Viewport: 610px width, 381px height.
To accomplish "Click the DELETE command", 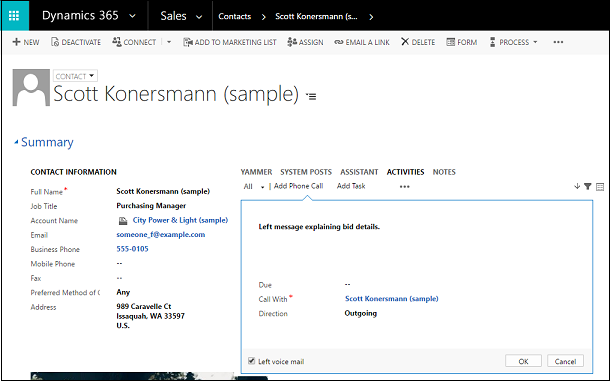I will coord(418,42).
